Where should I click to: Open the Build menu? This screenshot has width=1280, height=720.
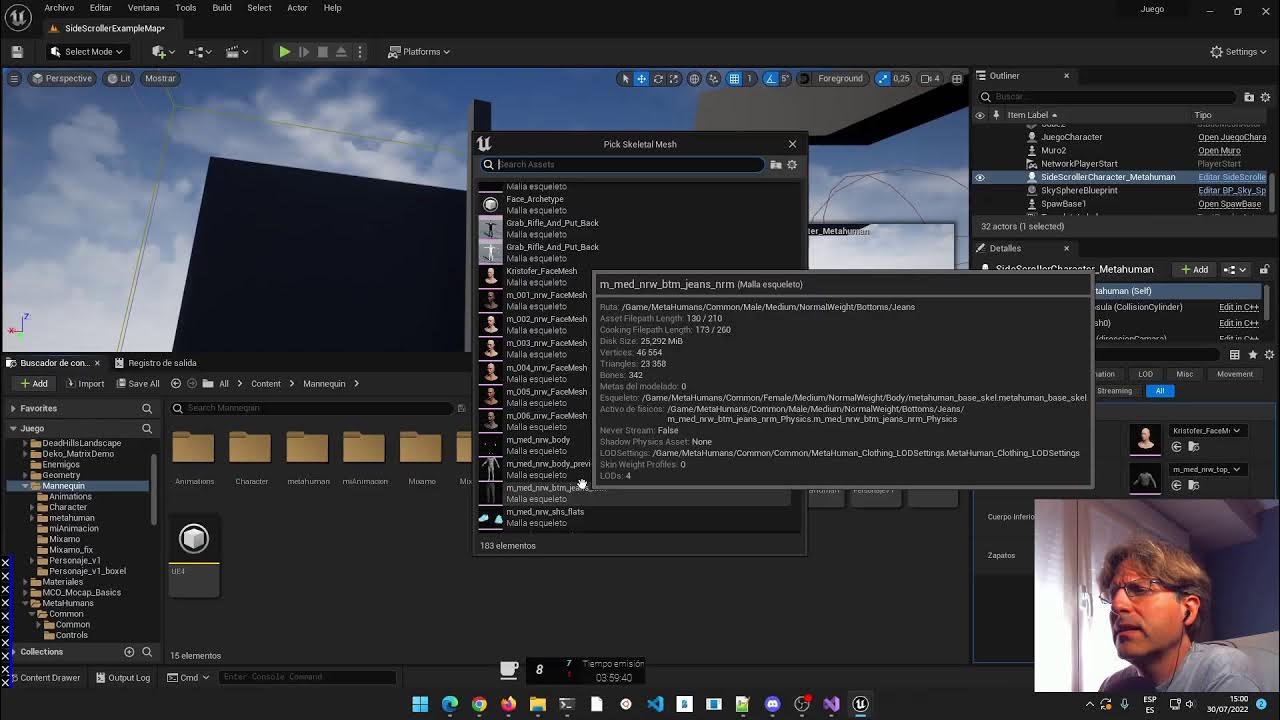pyautogui.click(x=222, y=8)
